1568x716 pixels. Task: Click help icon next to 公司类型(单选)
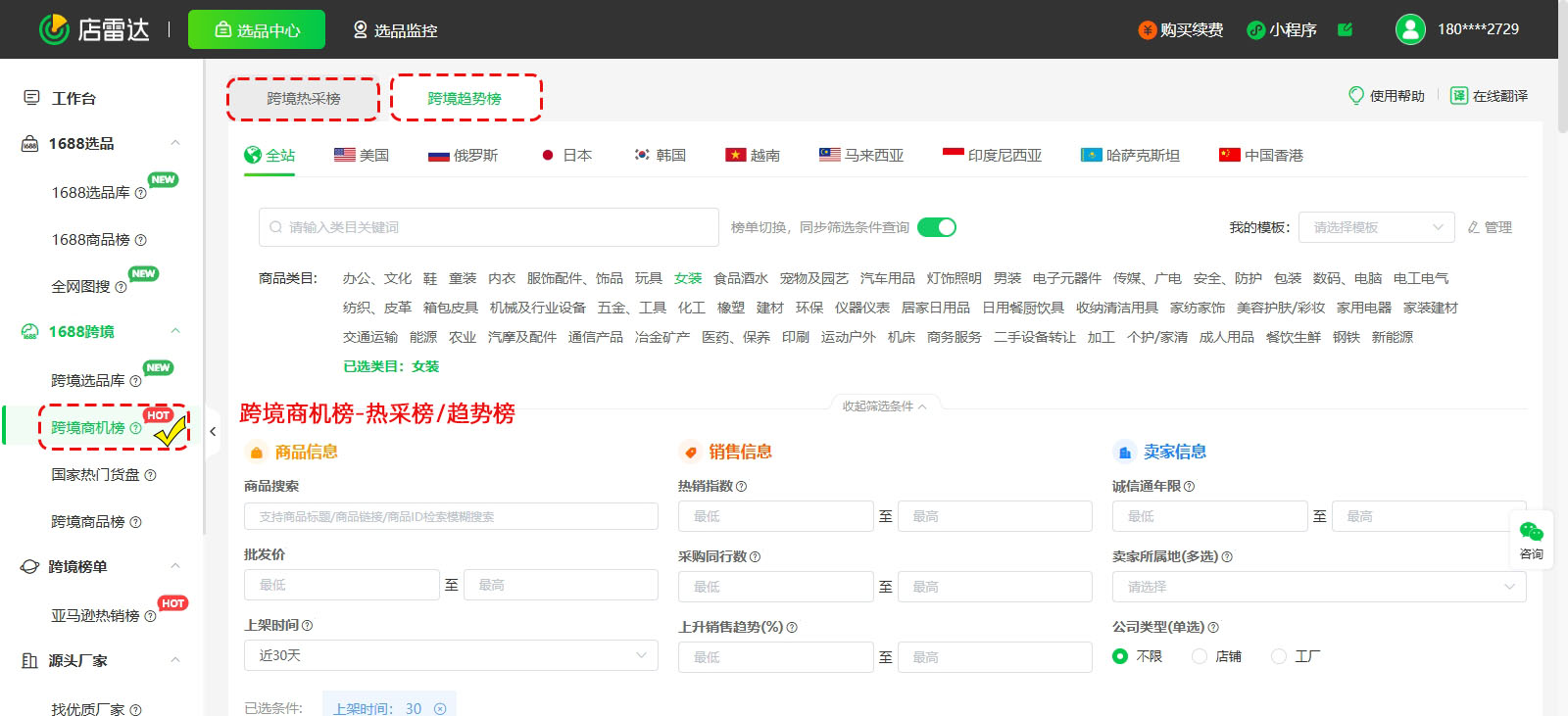click(x=1213, y=627)
